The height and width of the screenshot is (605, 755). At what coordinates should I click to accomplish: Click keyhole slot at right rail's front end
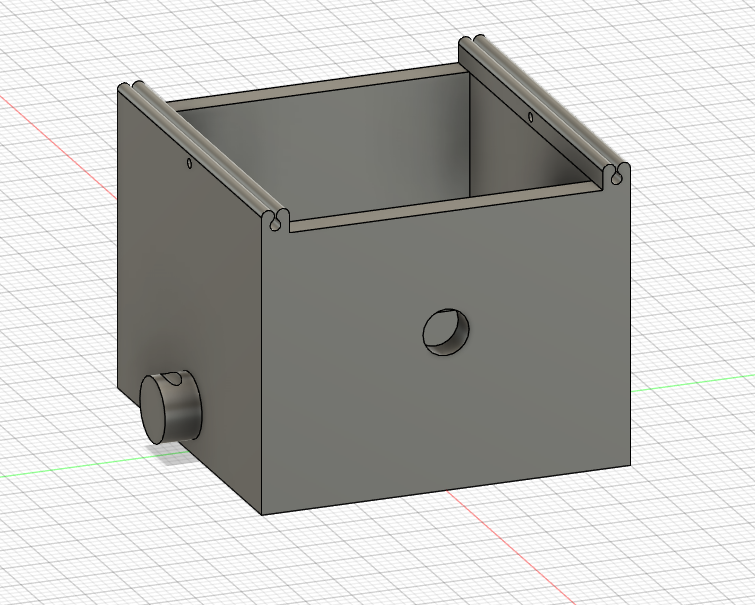pyautogui.click(x=615, y=179)
